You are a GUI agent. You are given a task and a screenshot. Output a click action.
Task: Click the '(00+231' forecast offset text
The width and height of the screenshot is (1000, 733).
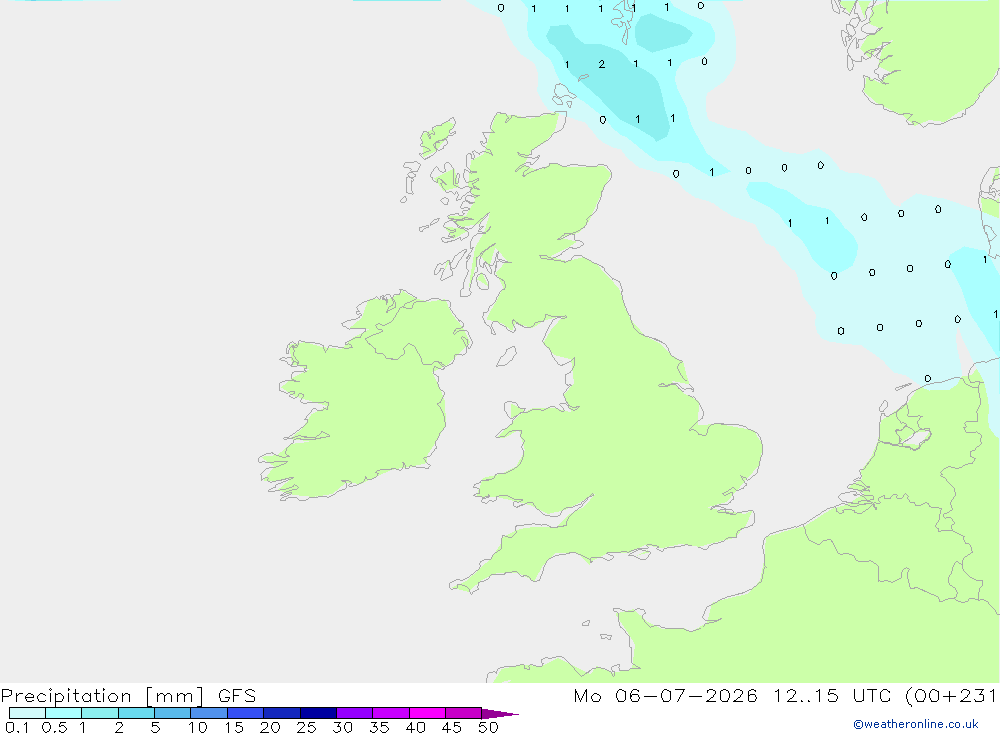952,696
